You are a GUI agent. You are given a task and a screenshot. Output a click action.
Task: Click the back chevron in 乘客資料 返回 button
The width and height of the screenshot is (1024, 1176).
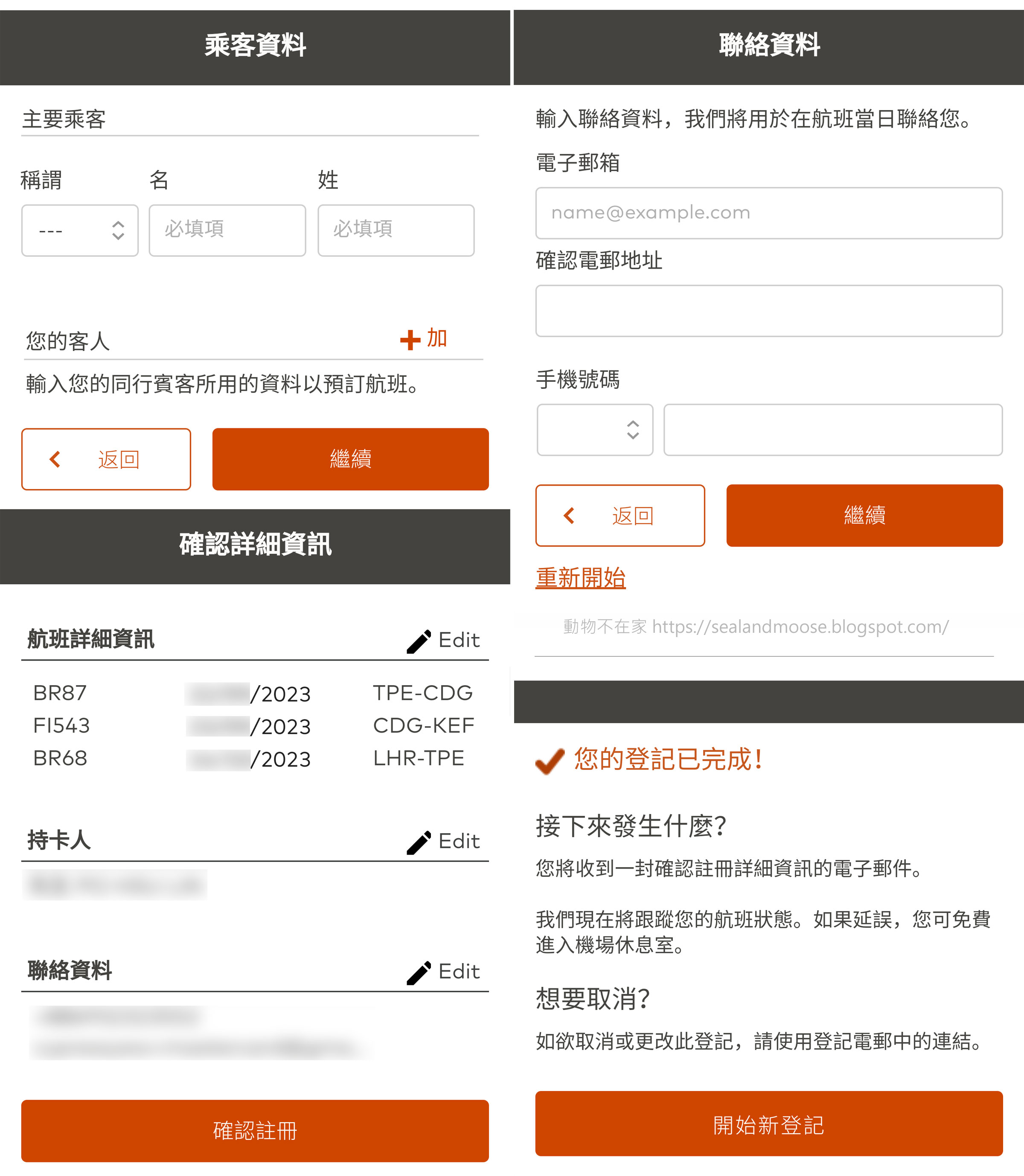(x=55, y=459)
